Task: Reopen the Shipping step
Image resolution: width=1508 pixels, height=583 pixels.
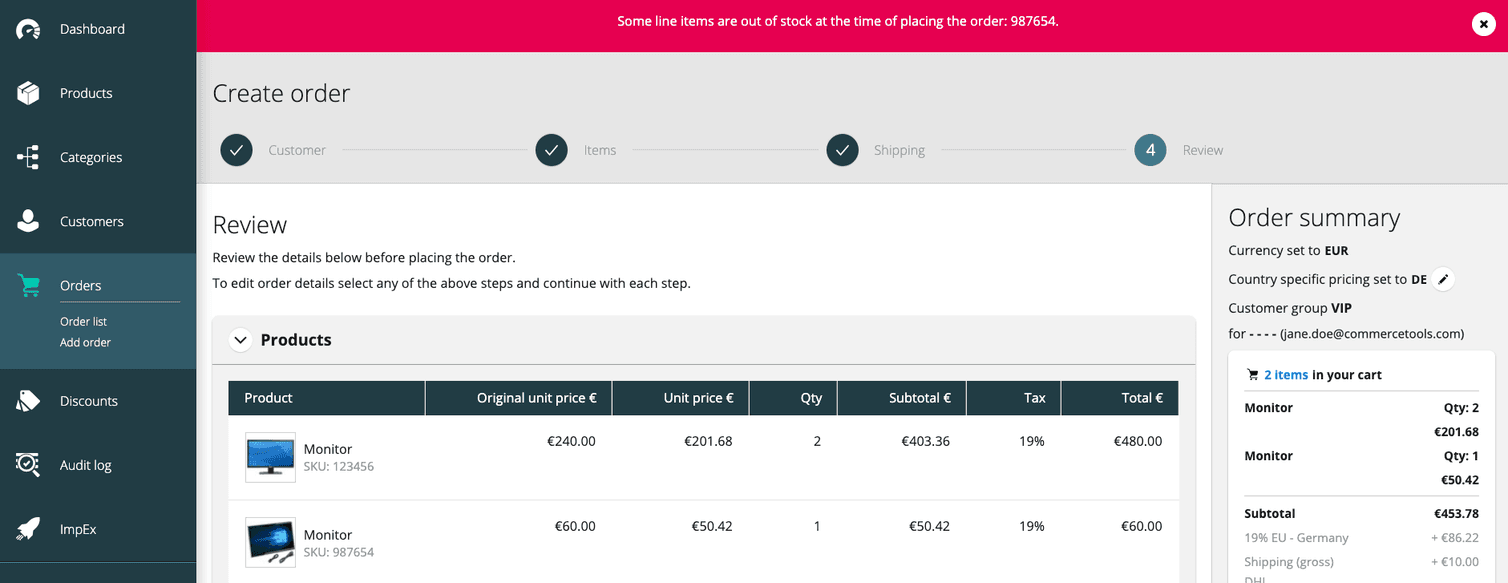Action: click(x=842, y=150)
